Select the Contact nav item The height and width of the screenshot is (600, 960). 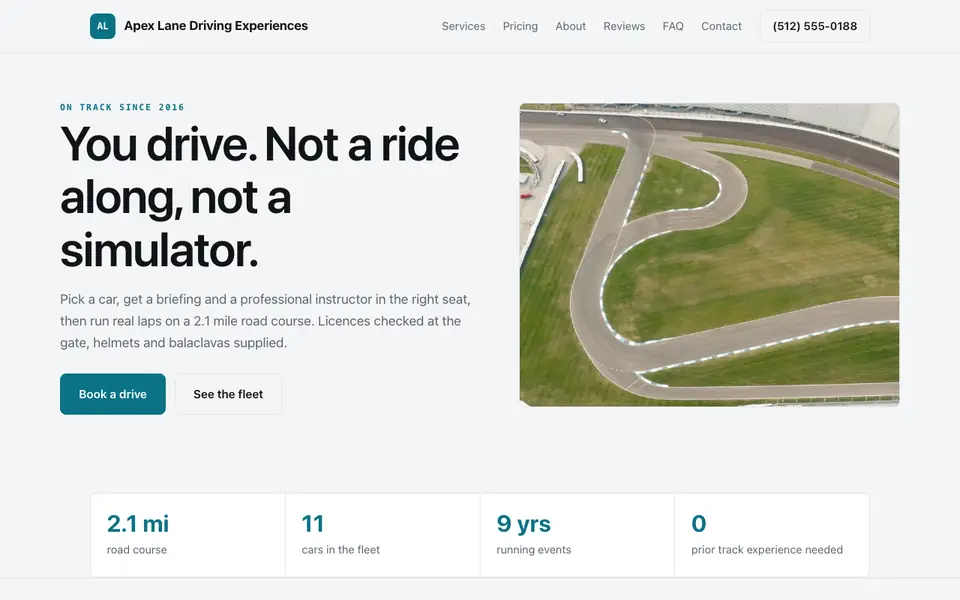[721, 26]
